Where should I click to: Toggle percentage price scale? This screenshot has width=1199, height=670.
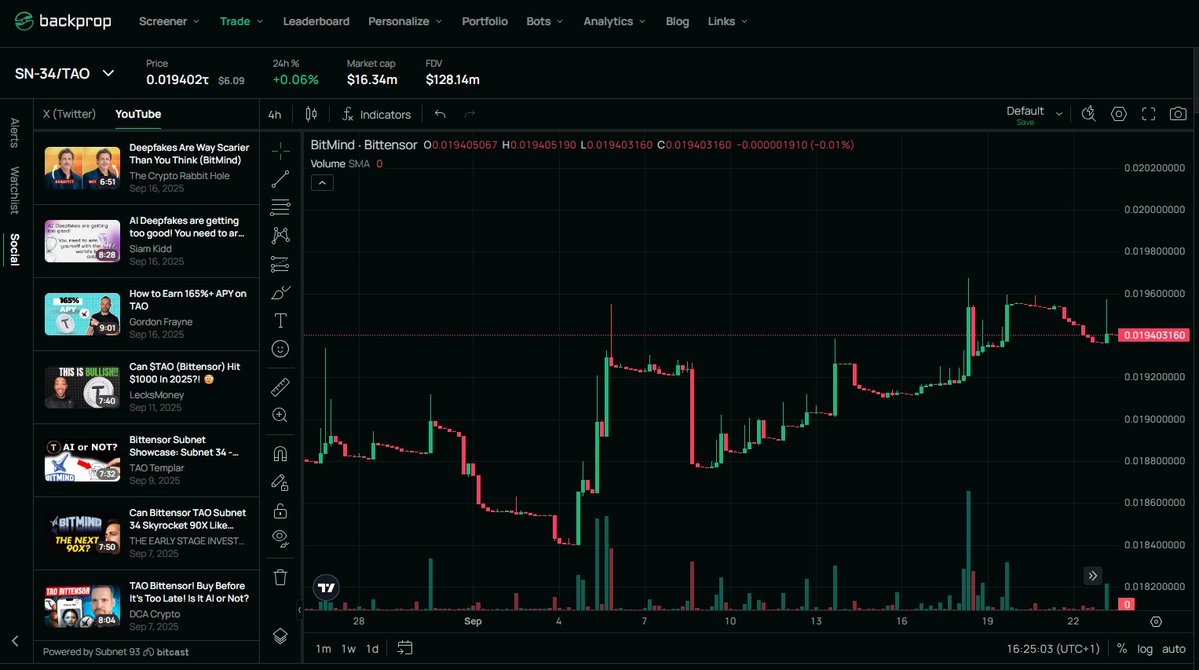tap(1122, 649)
